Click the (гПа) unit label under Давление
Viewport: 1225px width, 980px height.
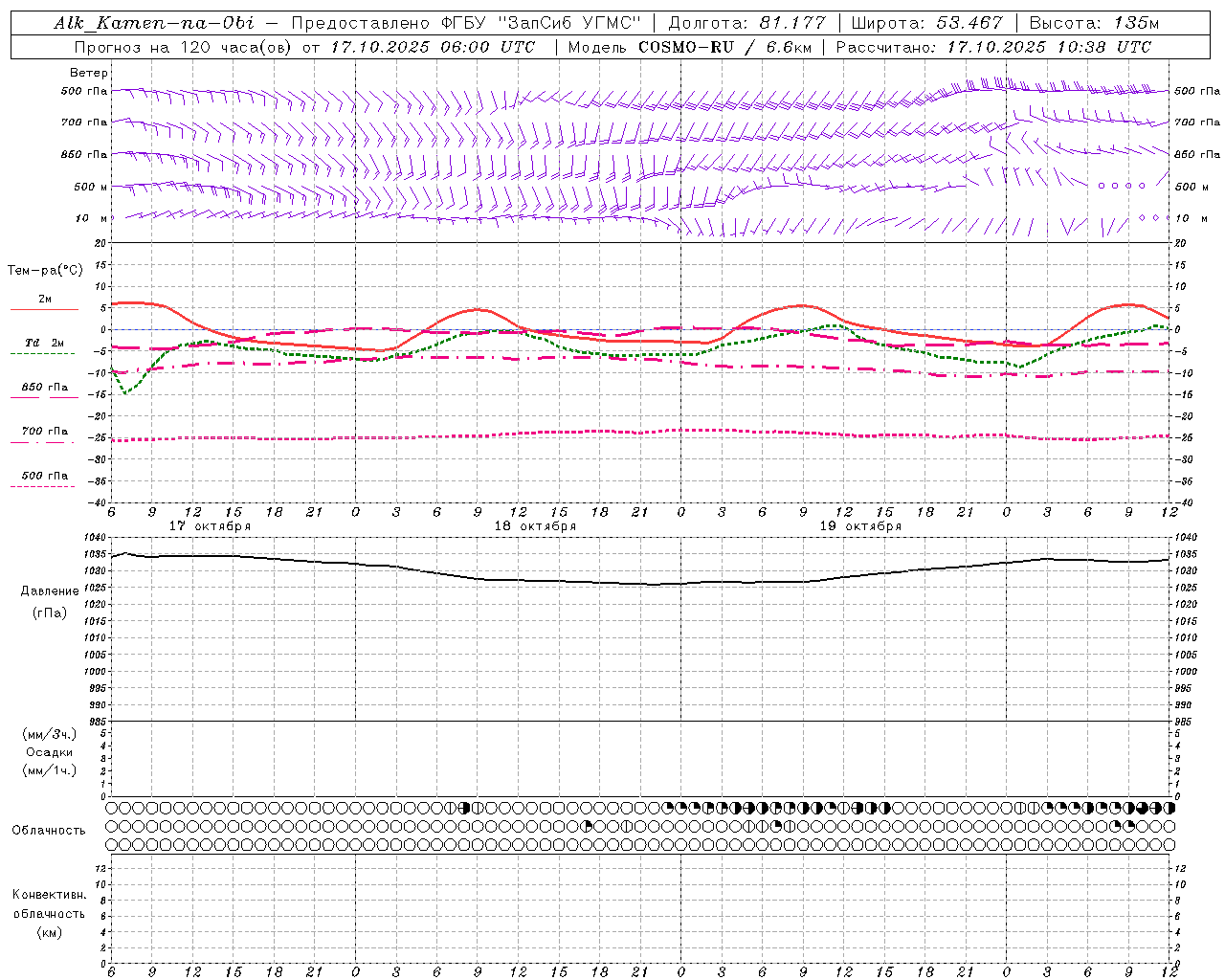(50, 613)
